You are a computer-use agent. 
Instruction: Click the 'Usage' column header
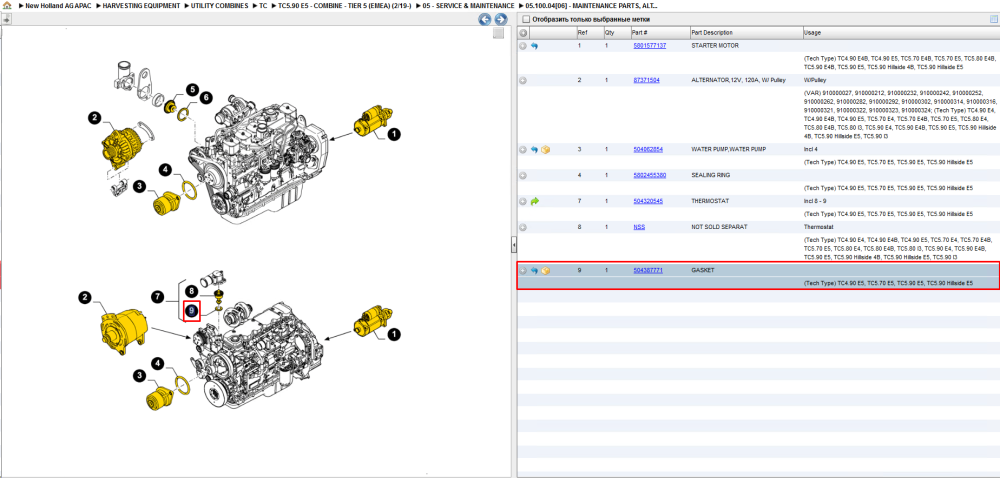(x=812, y=33)
